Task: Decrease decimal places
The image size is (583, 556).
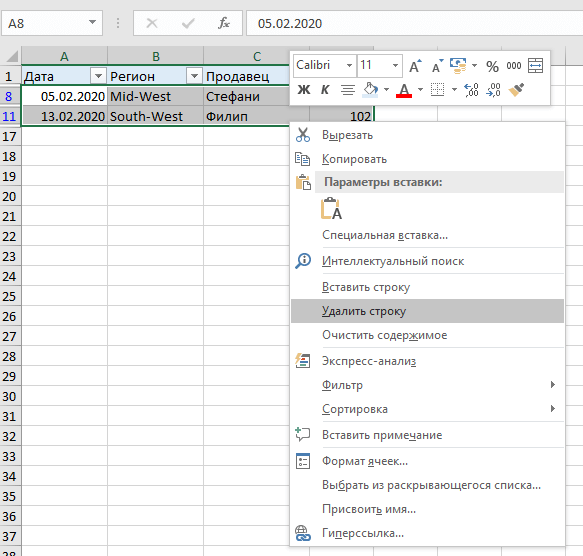Action: (493, 90)
